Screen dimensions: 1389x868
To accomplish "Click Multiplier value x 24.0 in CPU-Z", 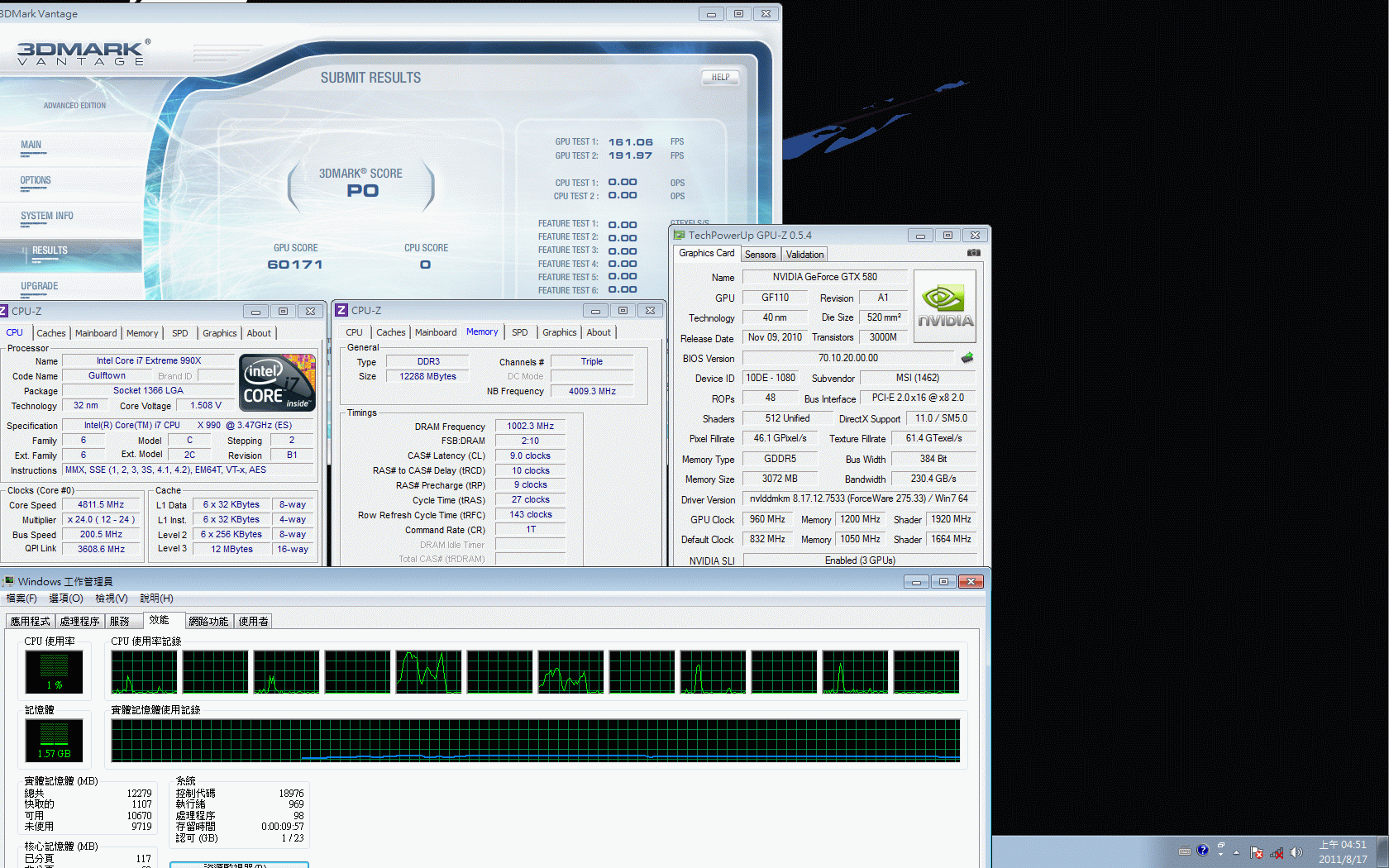I will [x=101, y=519].
